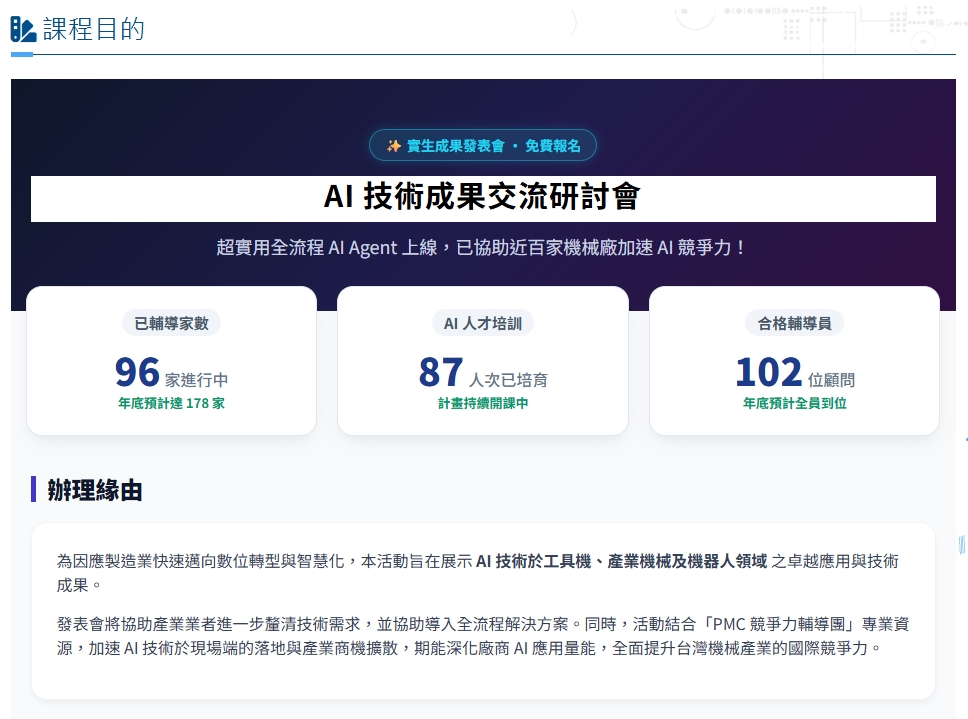Image resolution: width=968 pixels, height=719 pixels.
Task: Click the text 年底預計全員到位
Action: click(795, 404)
